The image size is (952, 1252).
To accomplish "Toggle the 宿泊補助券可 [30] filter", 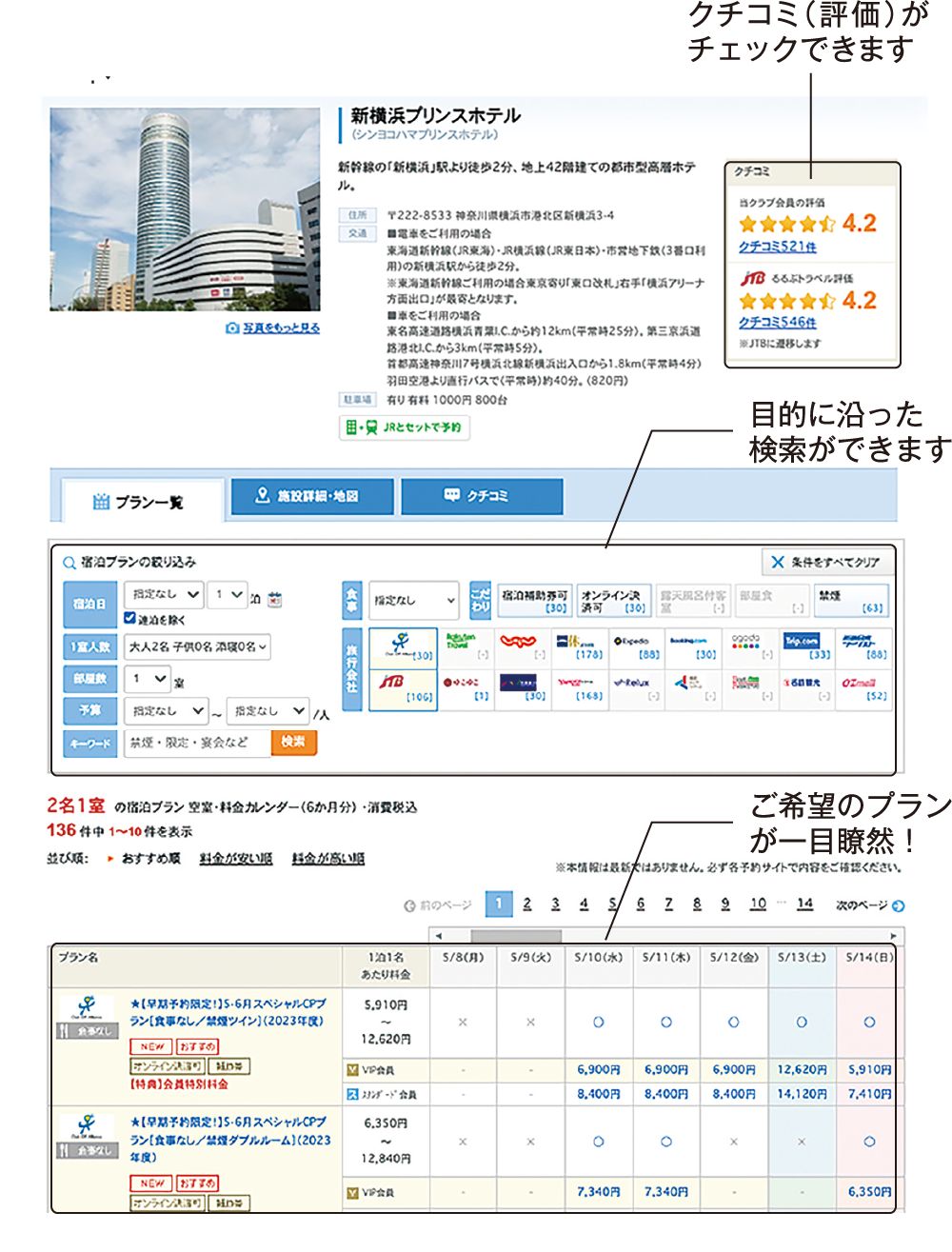I will [534, 601].
